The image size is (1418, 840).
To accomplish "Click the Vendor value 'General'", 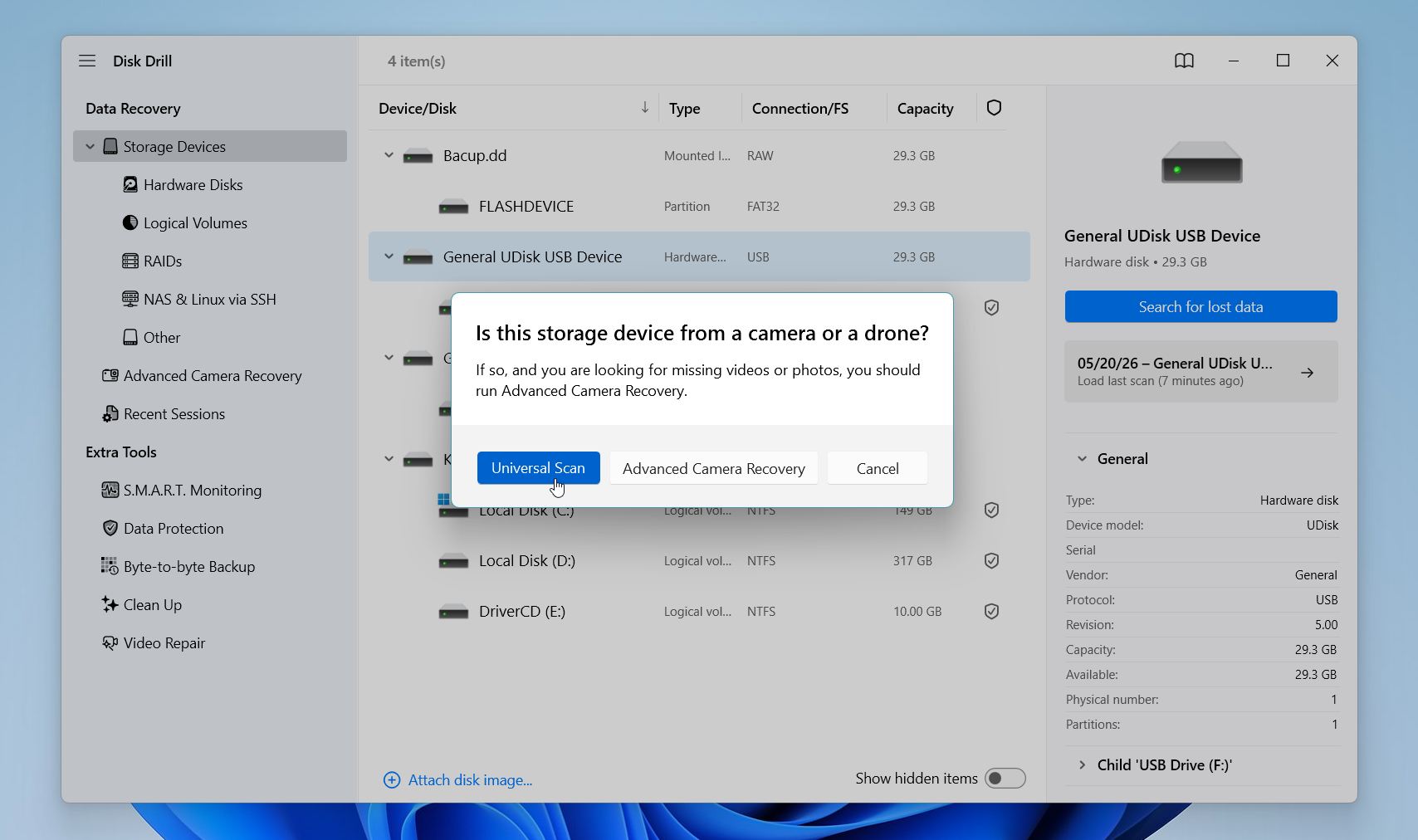I will pos(1316,574).
